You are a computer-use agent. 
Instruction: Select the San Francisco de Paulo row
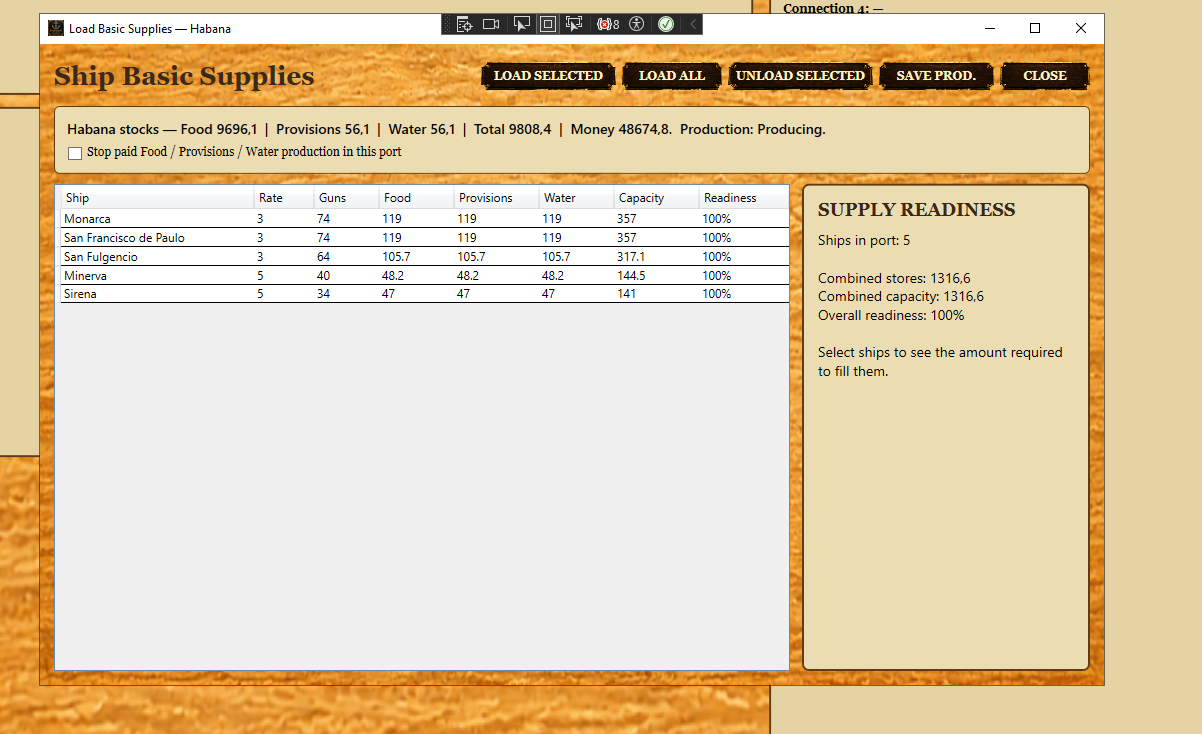(424, 238)
